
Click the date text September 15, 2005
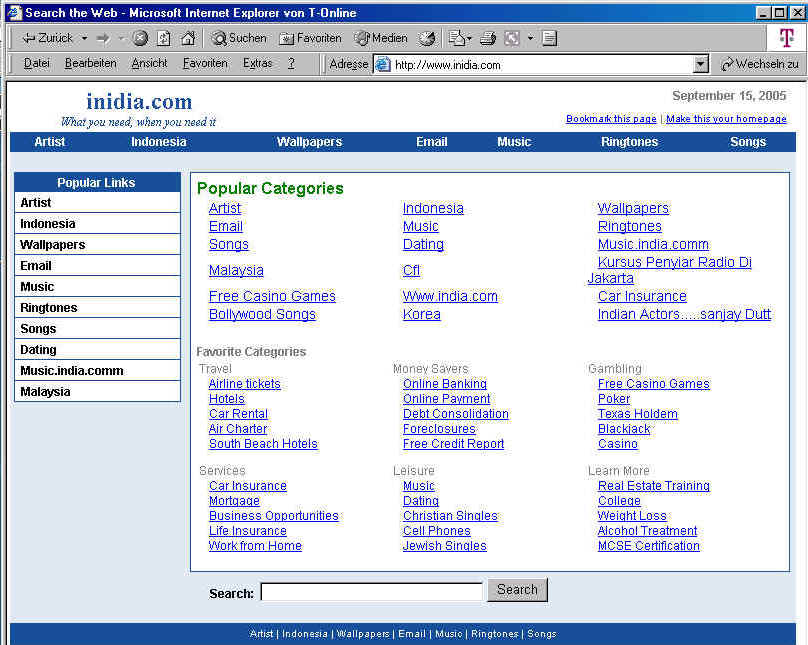pos(729,96)
